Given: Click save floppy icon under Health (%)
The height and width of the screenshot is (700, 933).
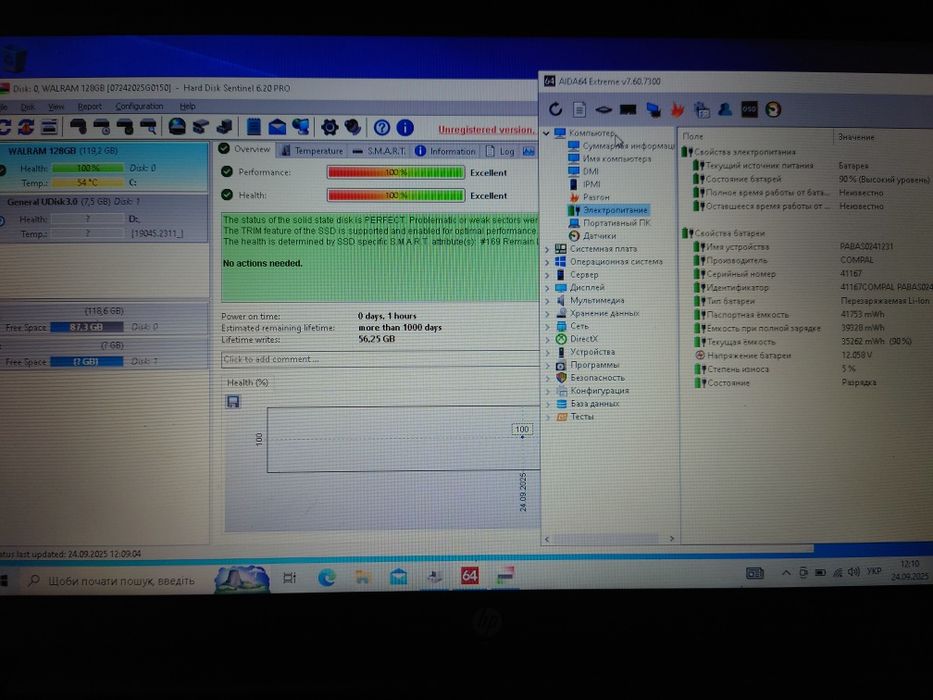Looking at the screenshot, I should pos(233,402).
